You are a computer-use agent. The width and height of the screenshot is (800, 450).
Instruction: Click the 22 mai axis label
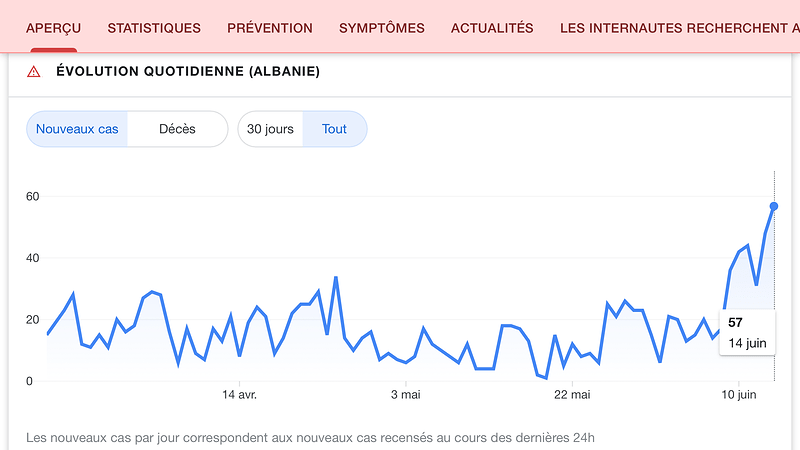click(573, 395)
